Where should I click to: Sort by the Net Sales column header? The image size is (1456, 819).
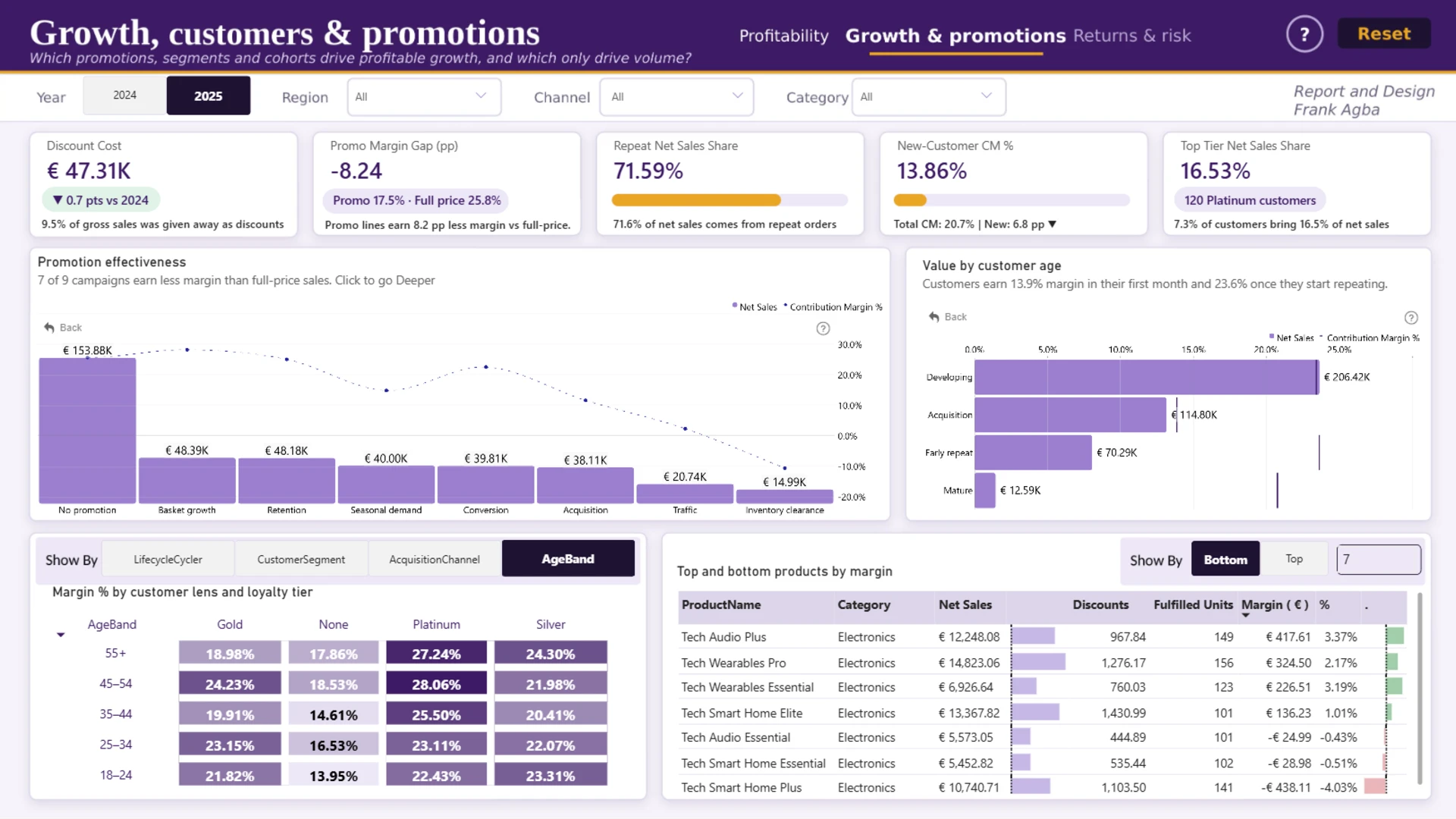click(965, 604)
